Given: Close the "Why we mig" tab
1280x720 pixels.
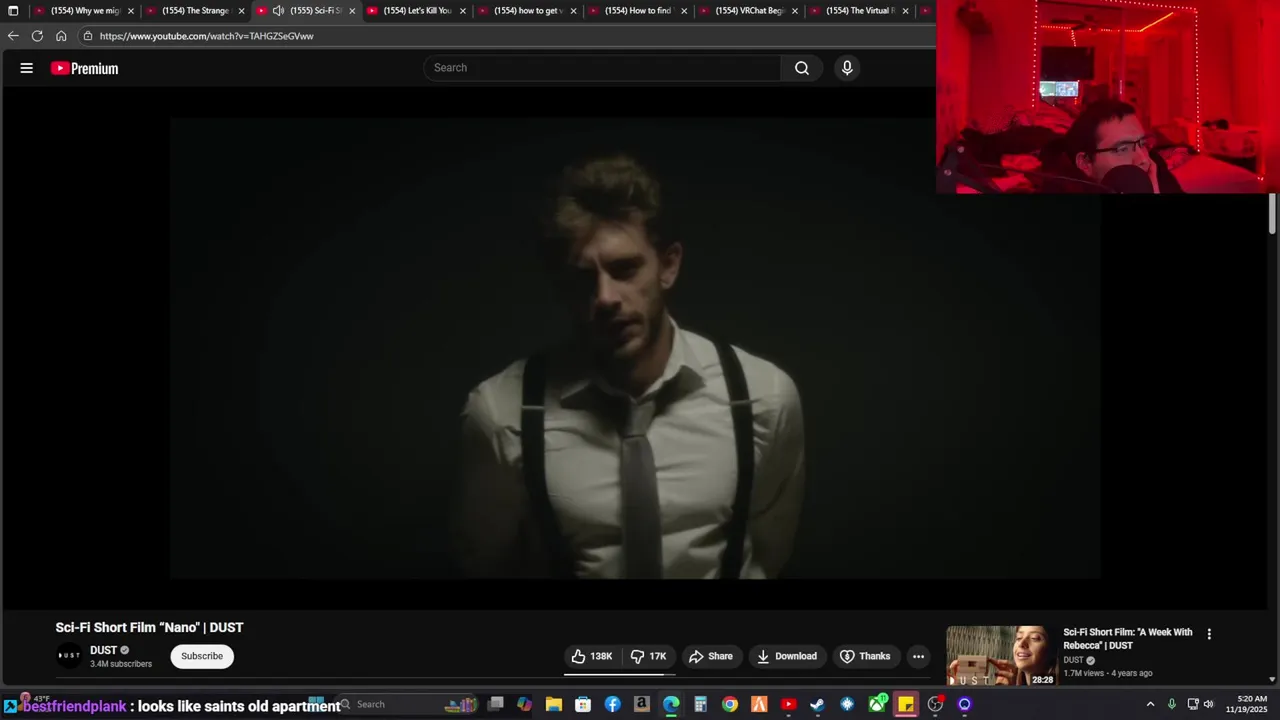Looking at the screenshot, I should pyautogui.click(x=130, y=11).
